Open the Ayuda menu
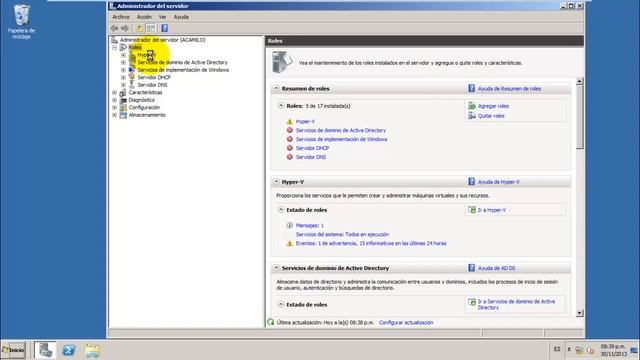This screenshot has width=640, height=360. click(181, 17)
